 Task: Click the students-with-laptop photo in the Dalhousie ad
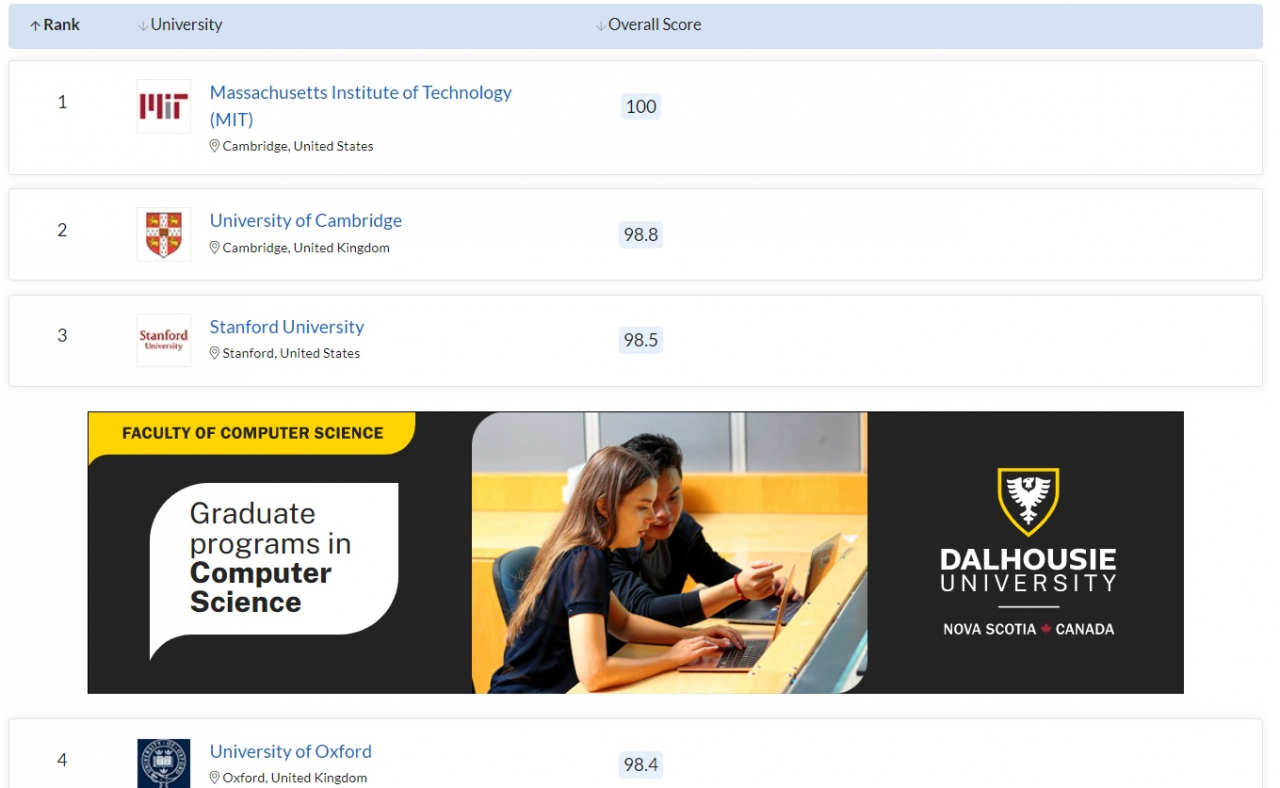pyautogui.click(x=669, y=553)
